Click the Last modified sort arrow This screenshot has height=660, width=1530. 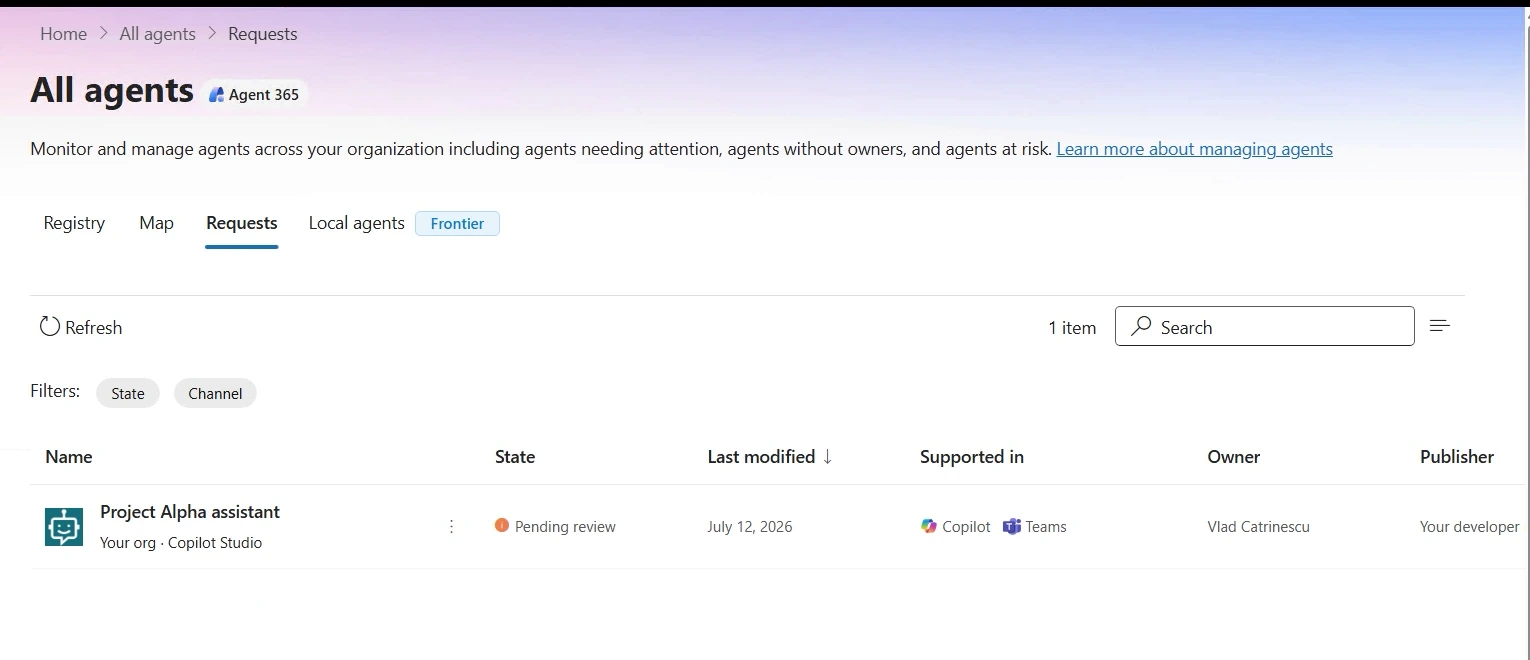pos(827,456)
